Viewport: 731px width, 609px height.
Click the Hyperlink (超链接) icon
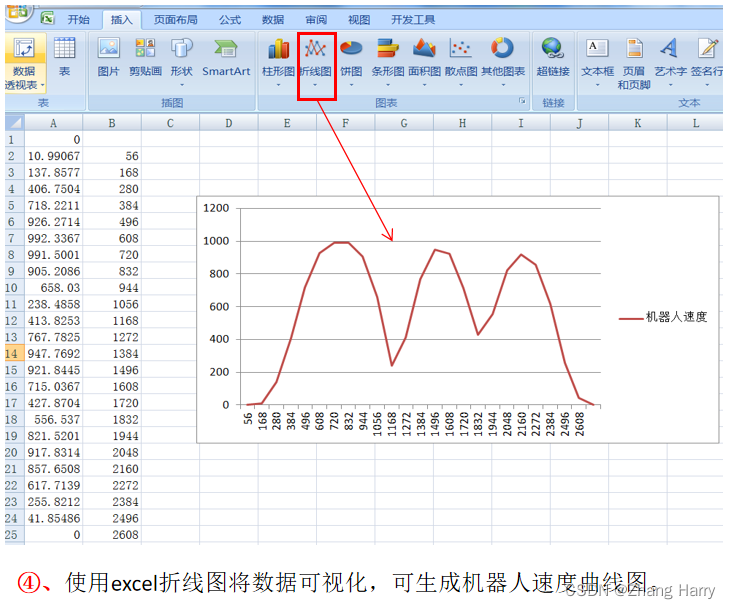click(553, 48)
